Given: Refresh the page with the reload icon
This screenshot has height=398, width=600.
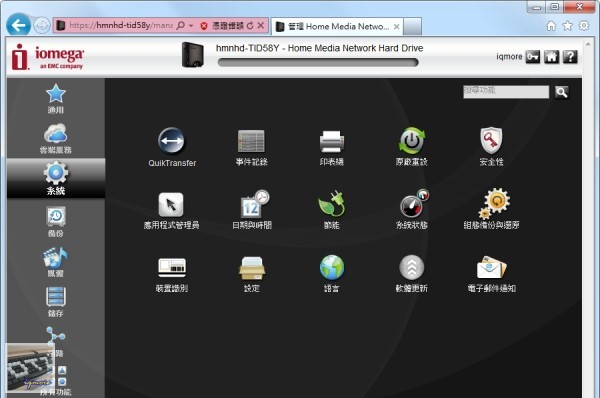Looking at the screenshot, I should (x=250, y=26).
